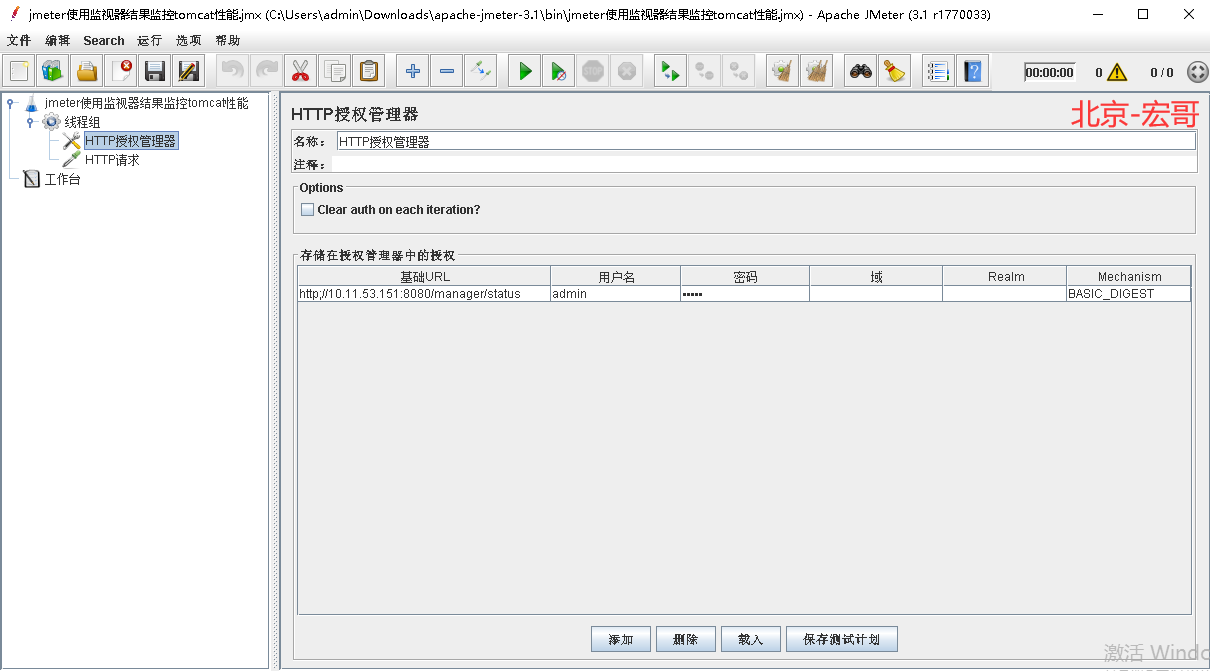Image resolution: width=1210 pixels, height=671 pixels.
Task: Click the admin username cell
Action: click(616, 294)
